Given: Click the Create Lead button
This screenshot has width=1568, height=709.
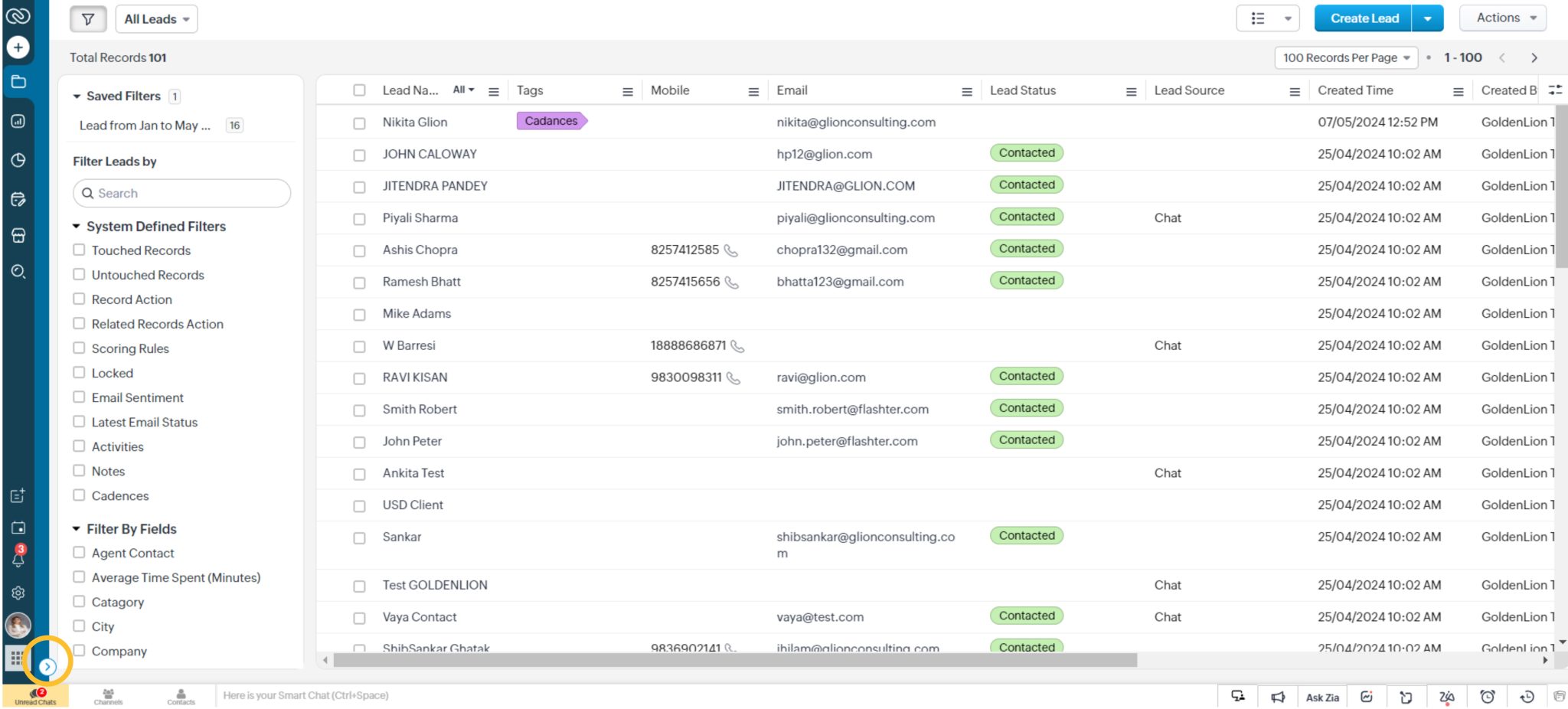Looking at the screenshot, I should coord(1364,18).
